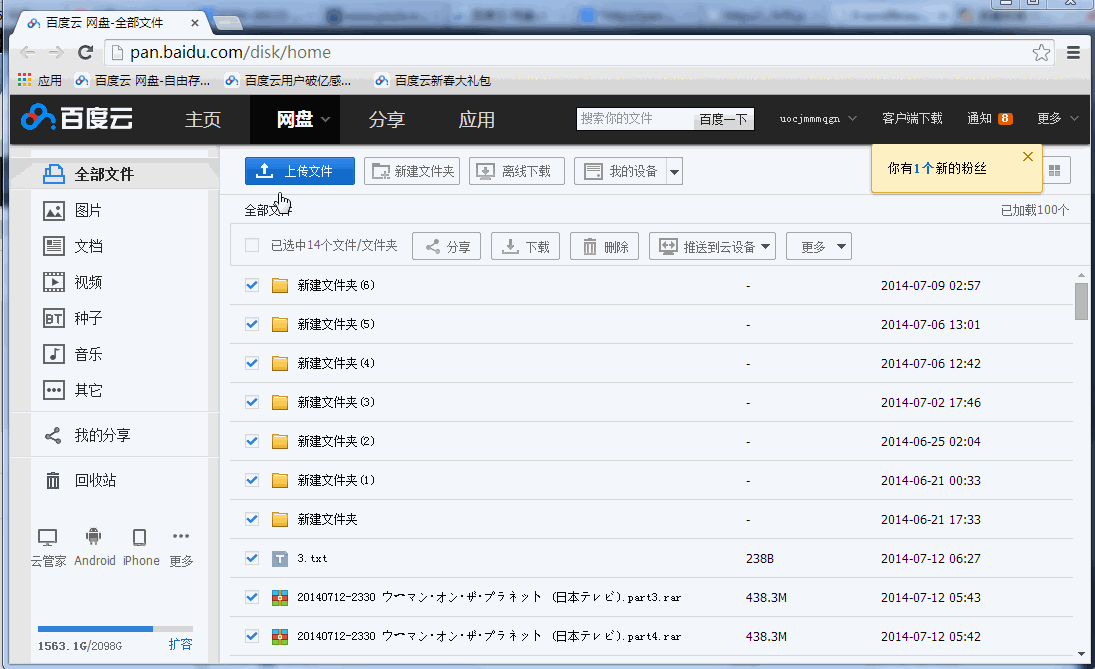Go to the 应用 tab
The height and width of the screenshot is (669, 1095).
click(477, 120)
